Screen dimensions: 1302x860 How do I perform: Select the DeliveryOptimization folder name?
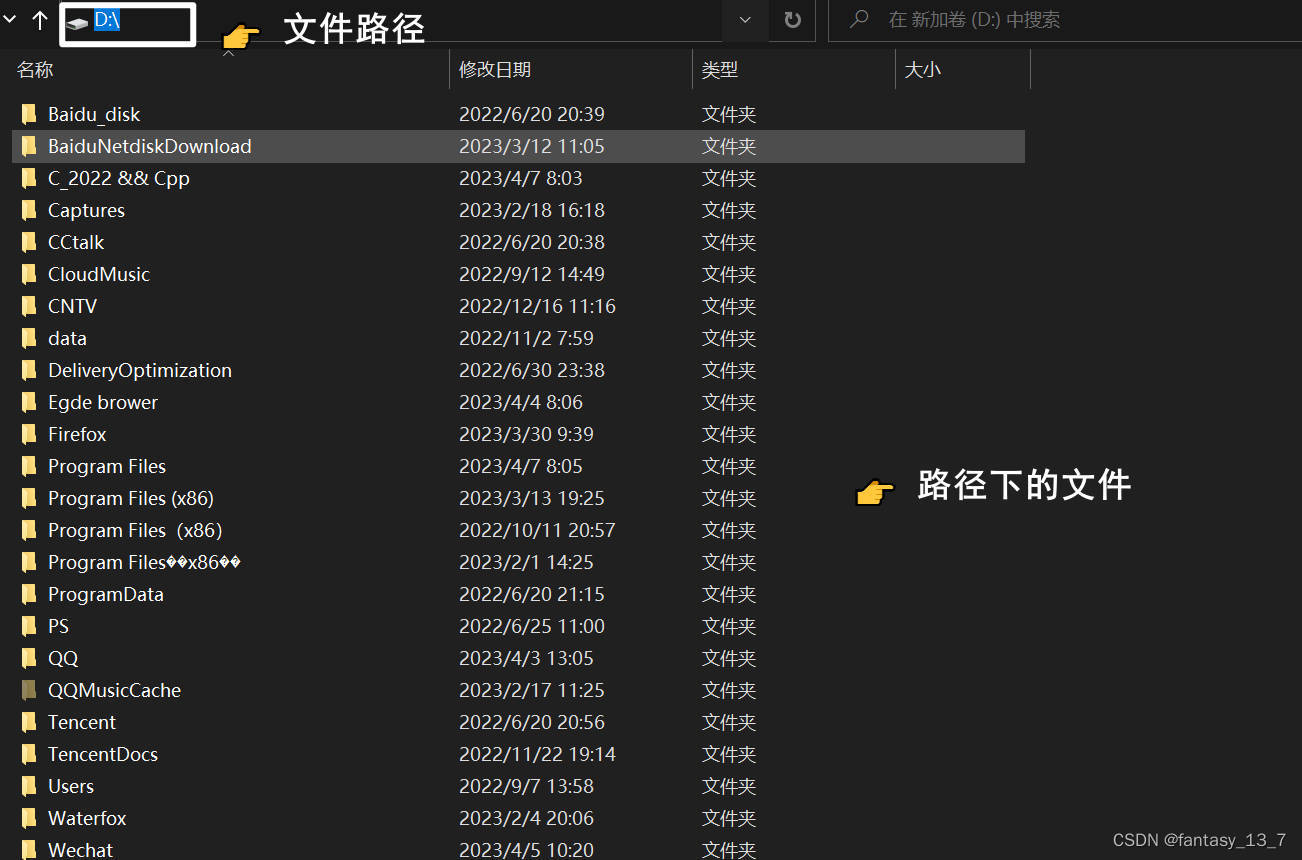tap(140, 370)
